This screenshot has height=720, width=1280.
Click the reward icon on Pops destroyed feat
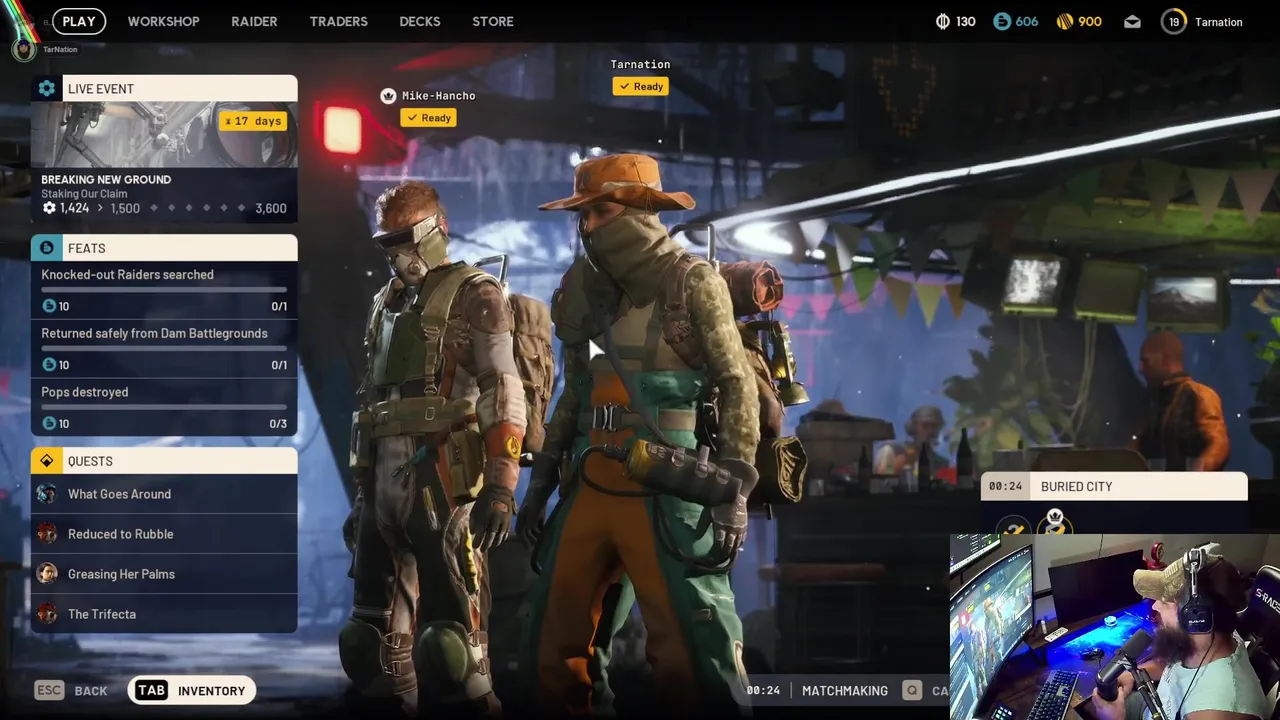pyautogui.click(x=49, y=424)
